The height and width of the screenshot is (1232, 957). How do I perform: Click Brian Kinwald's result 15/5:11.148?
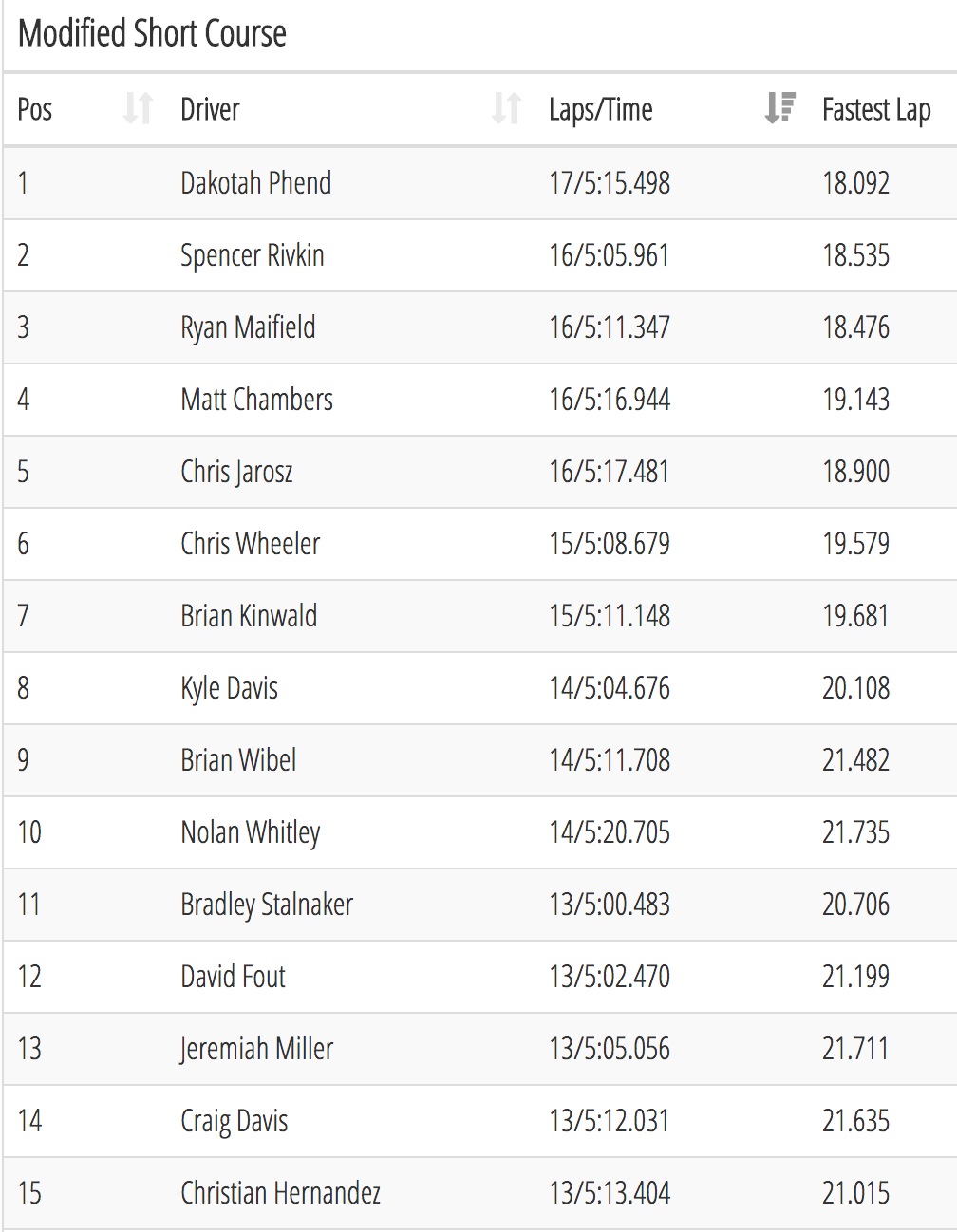(x=610, y=616)
